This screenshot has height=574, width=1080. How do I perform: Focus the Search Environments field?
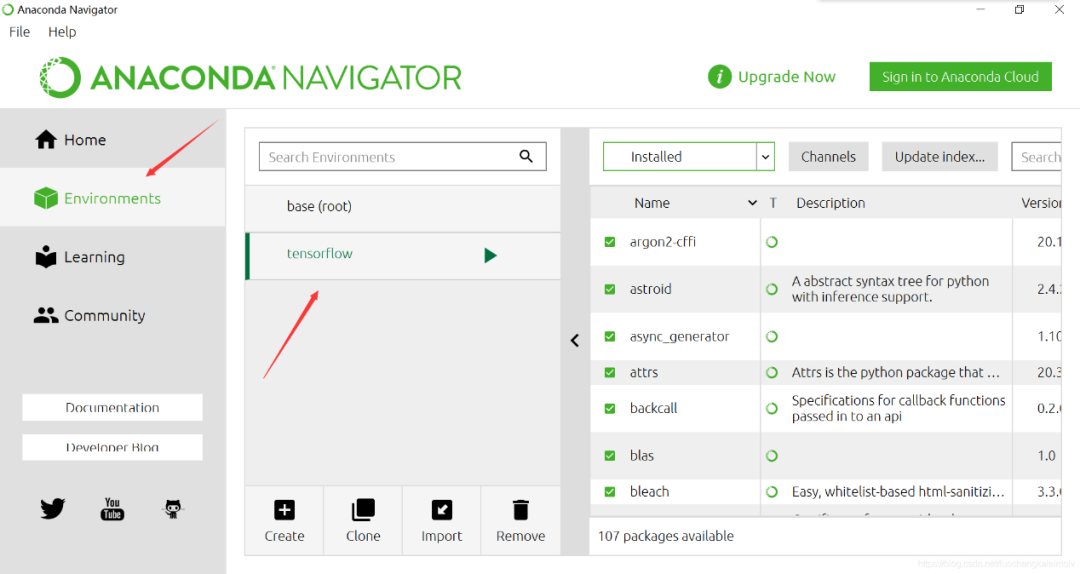click(402, 156)
